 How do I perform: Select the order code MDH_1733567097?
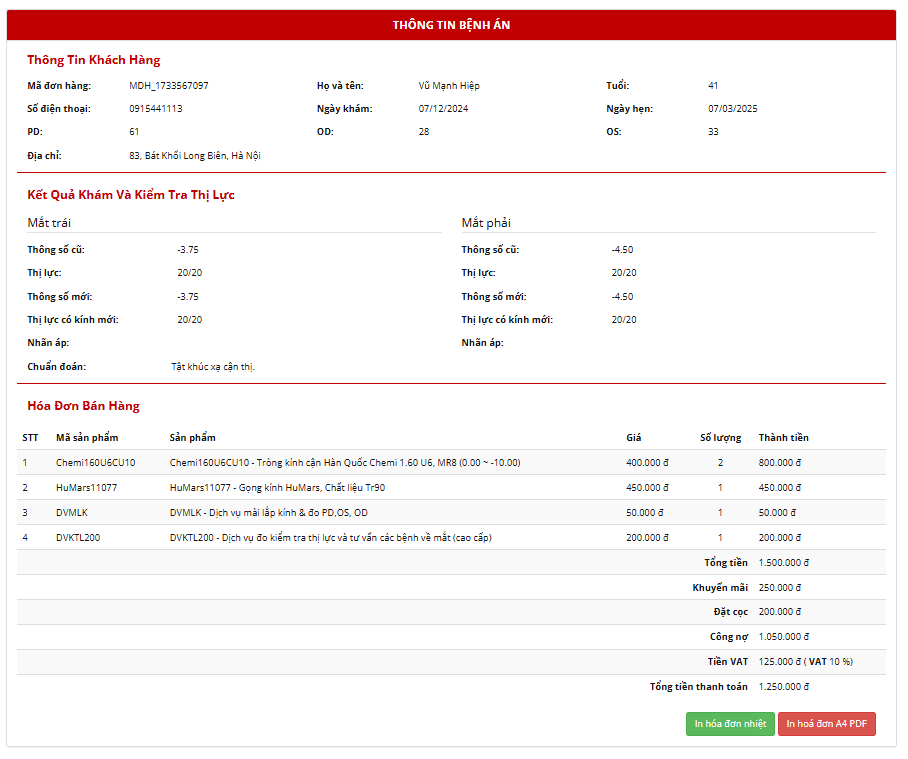tap(169, 86)
